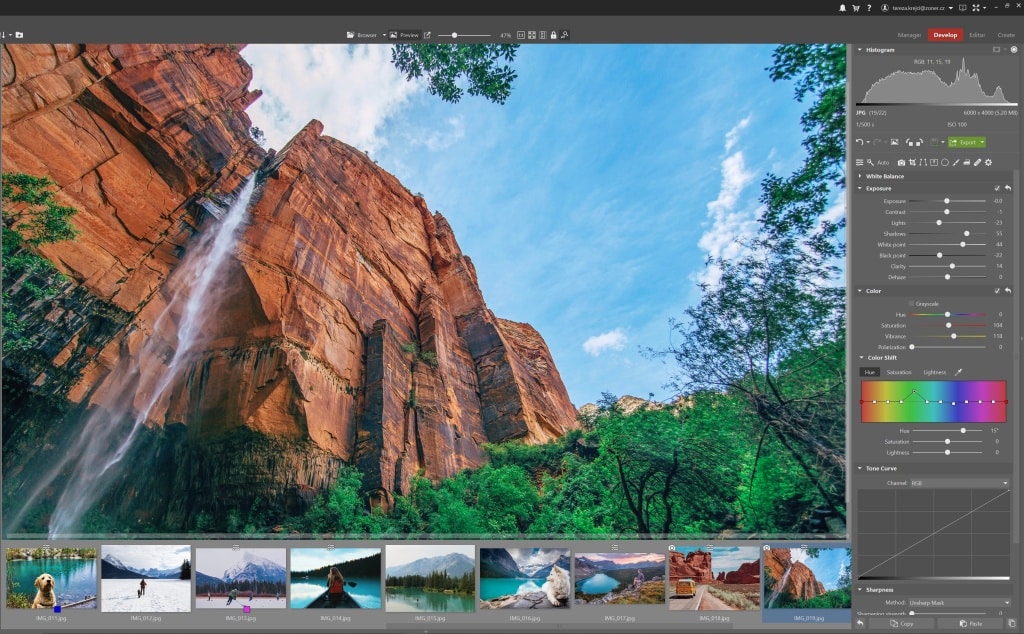Click the Undo arrow icon
Viewport: 1024px width, 634px height.
(x=860, y=142)
